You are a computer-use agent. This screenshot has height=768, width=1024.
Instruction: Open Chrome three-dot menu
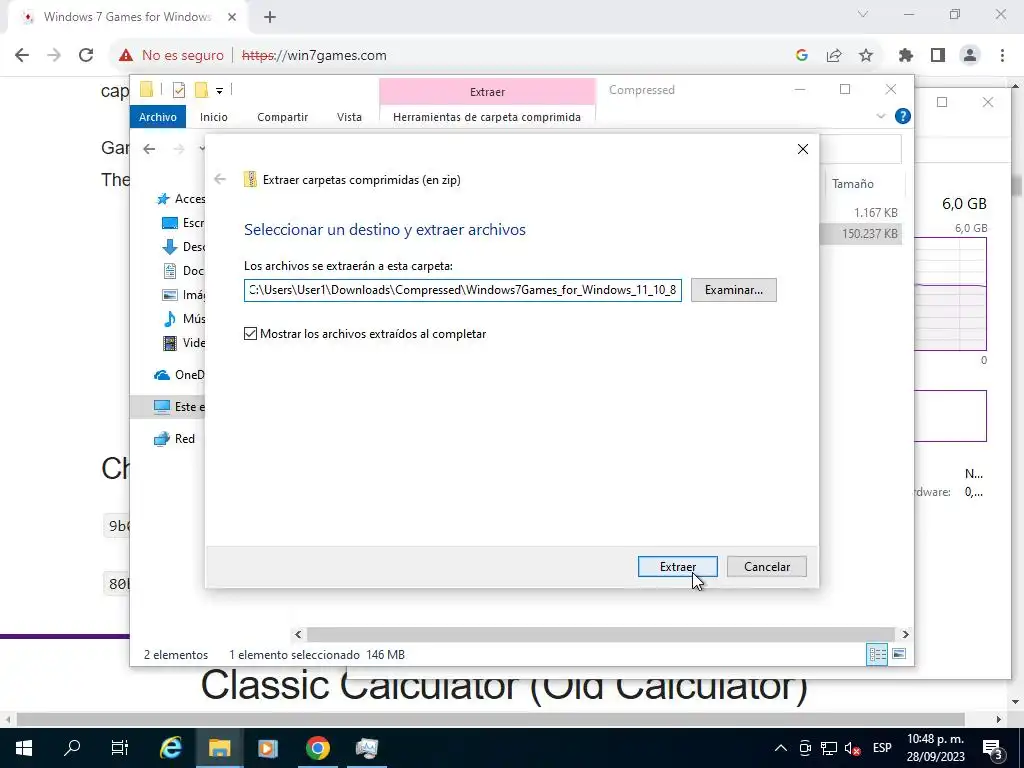point(1002,56)
